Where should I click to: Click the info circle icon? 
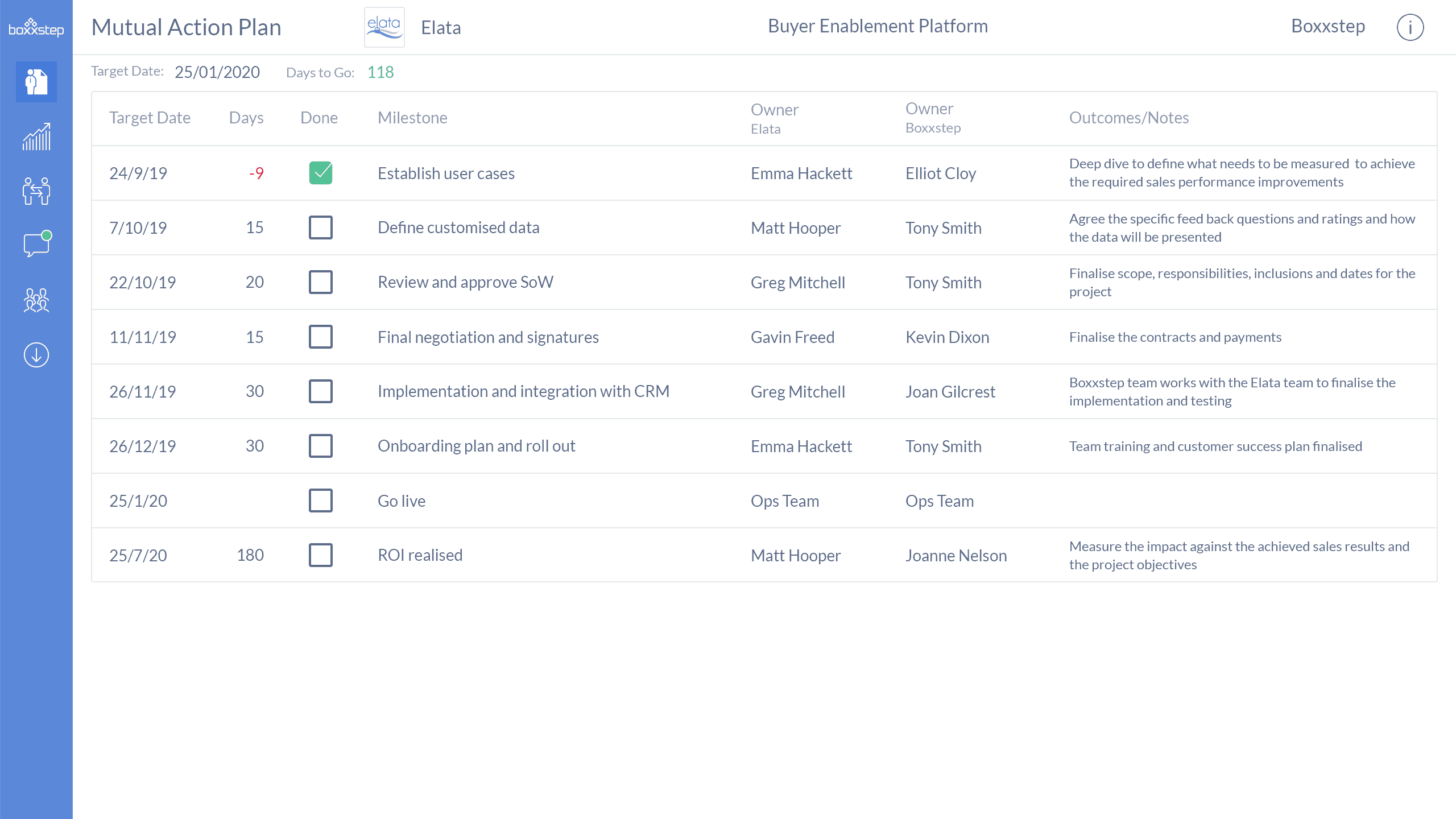1410,27
